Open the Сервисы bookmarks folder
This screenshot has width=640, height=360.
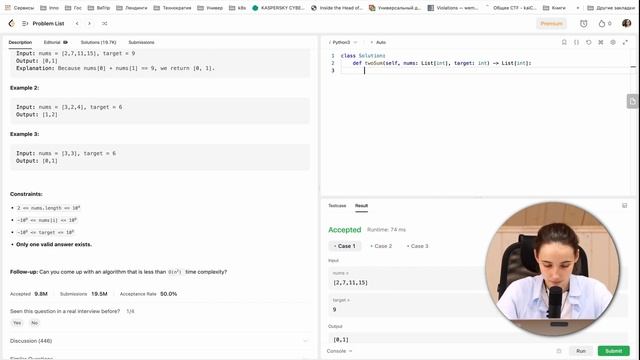pyautogui.click(x=19, y=8)
